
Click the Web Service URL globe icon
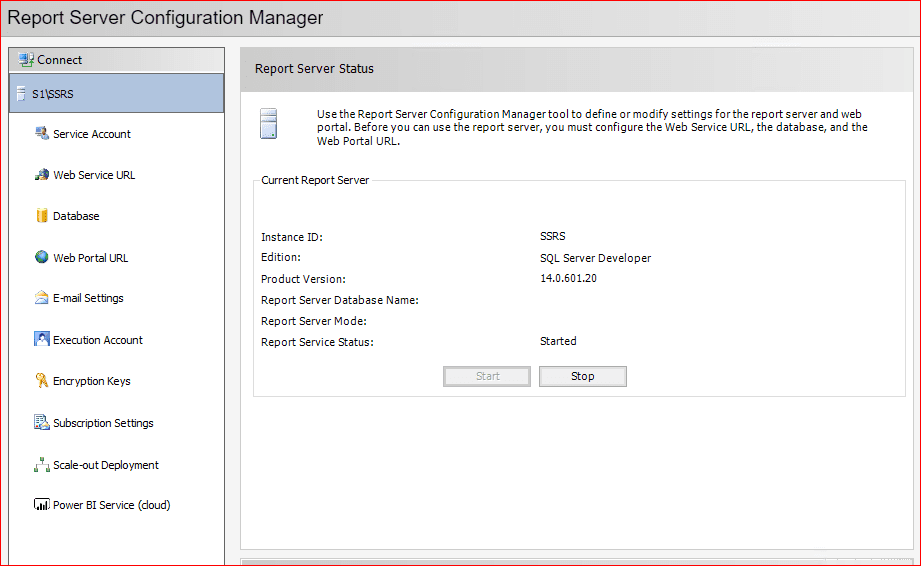point(42,175)
